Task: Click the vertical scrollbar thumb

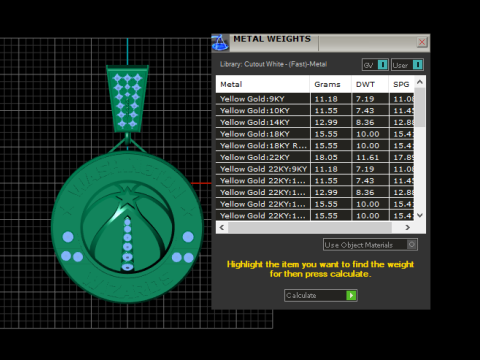Action: pyautogui.click(x=420, y=107)
